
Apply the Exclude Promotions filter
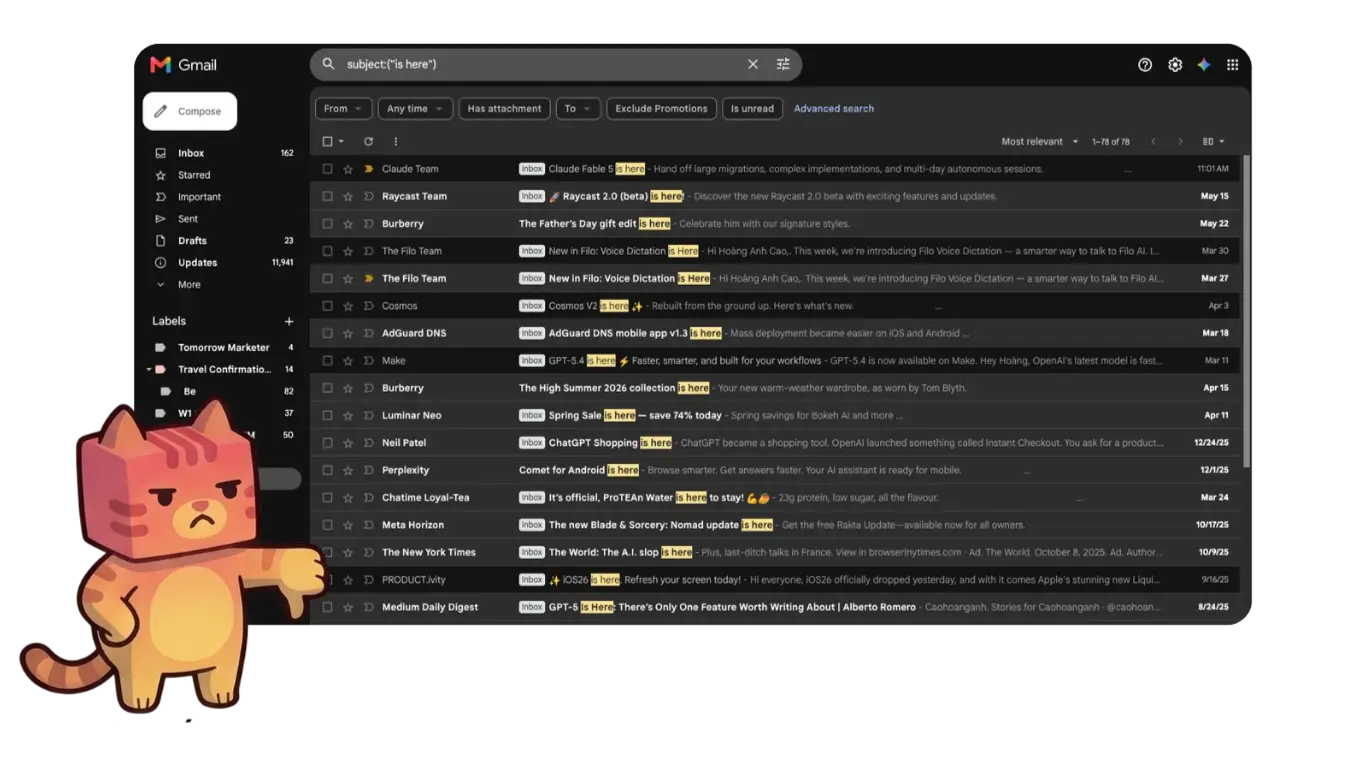(x=661, y=109)
